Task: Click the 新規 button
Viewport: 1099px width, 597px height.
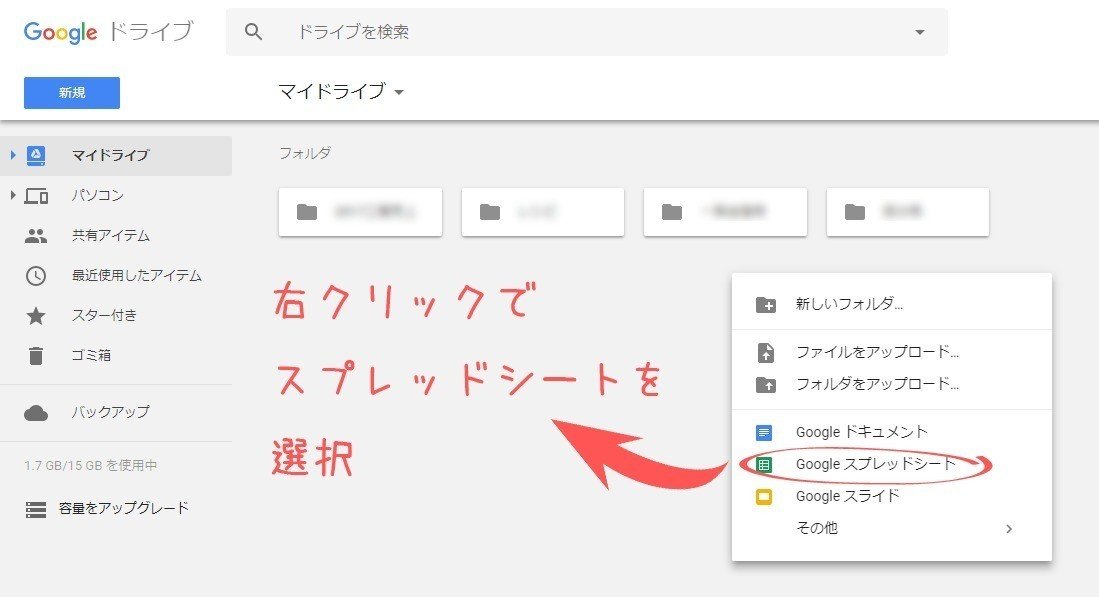Action: point(71,92)
